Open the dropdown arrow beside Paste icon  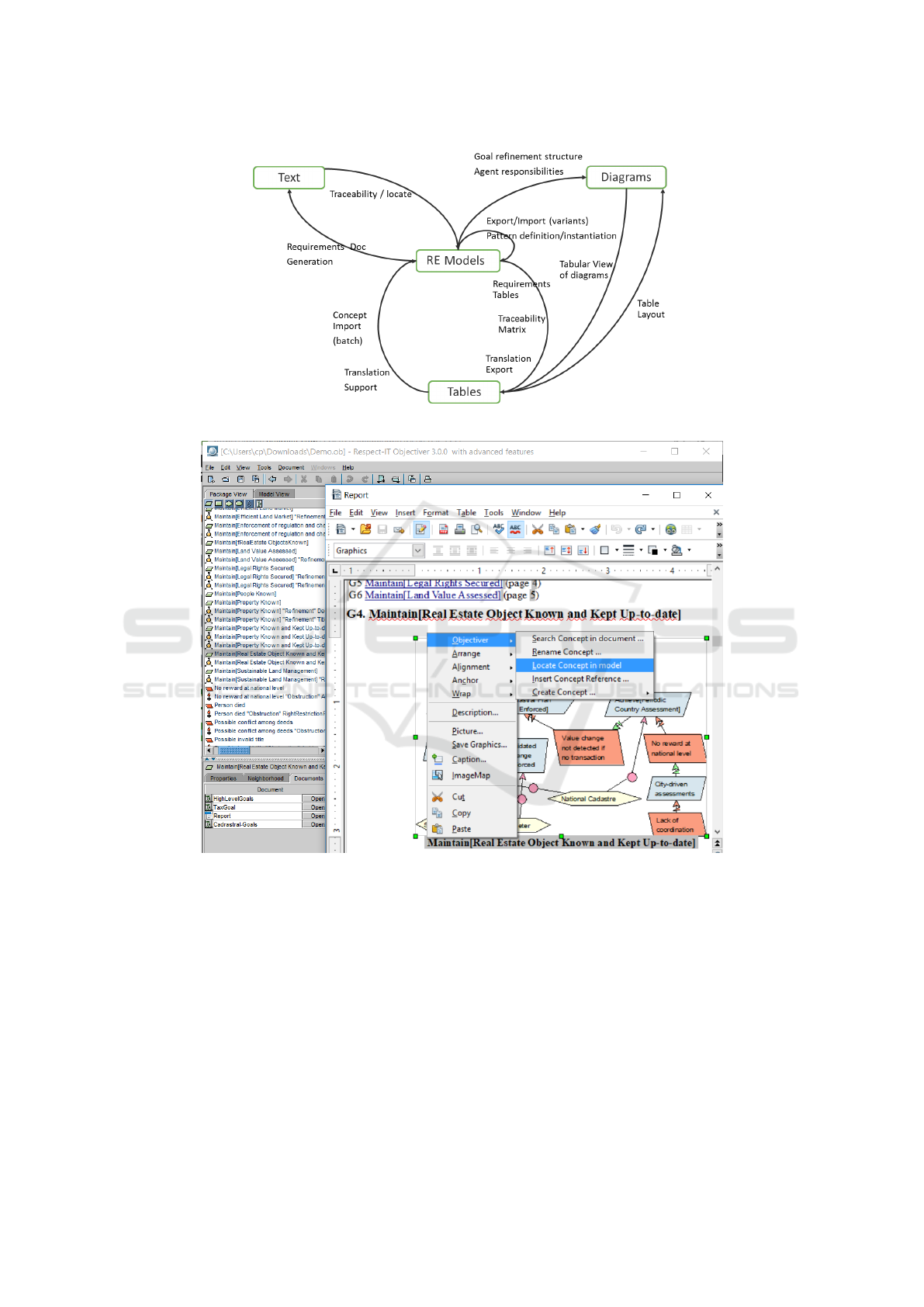point(583,529)
